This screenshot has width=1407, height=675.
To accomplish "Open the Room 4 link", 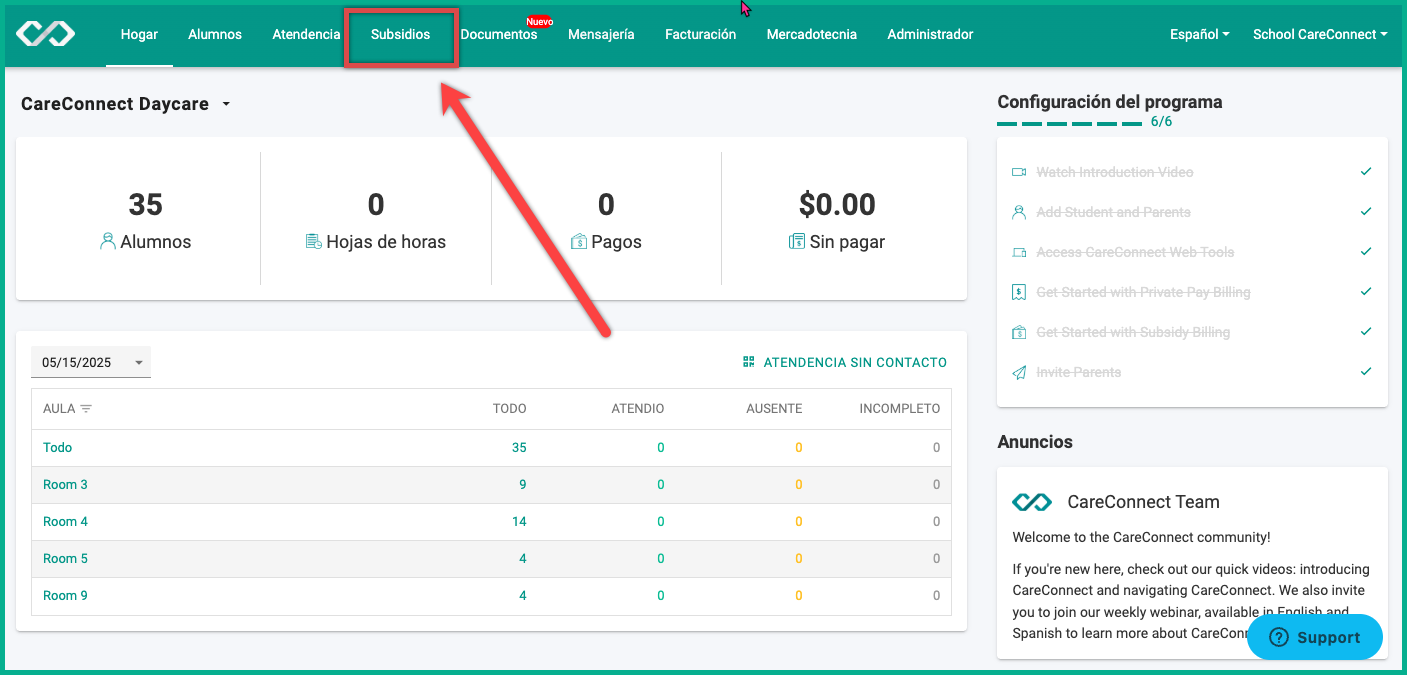I will pyautogui.click(x=65, y=521).
